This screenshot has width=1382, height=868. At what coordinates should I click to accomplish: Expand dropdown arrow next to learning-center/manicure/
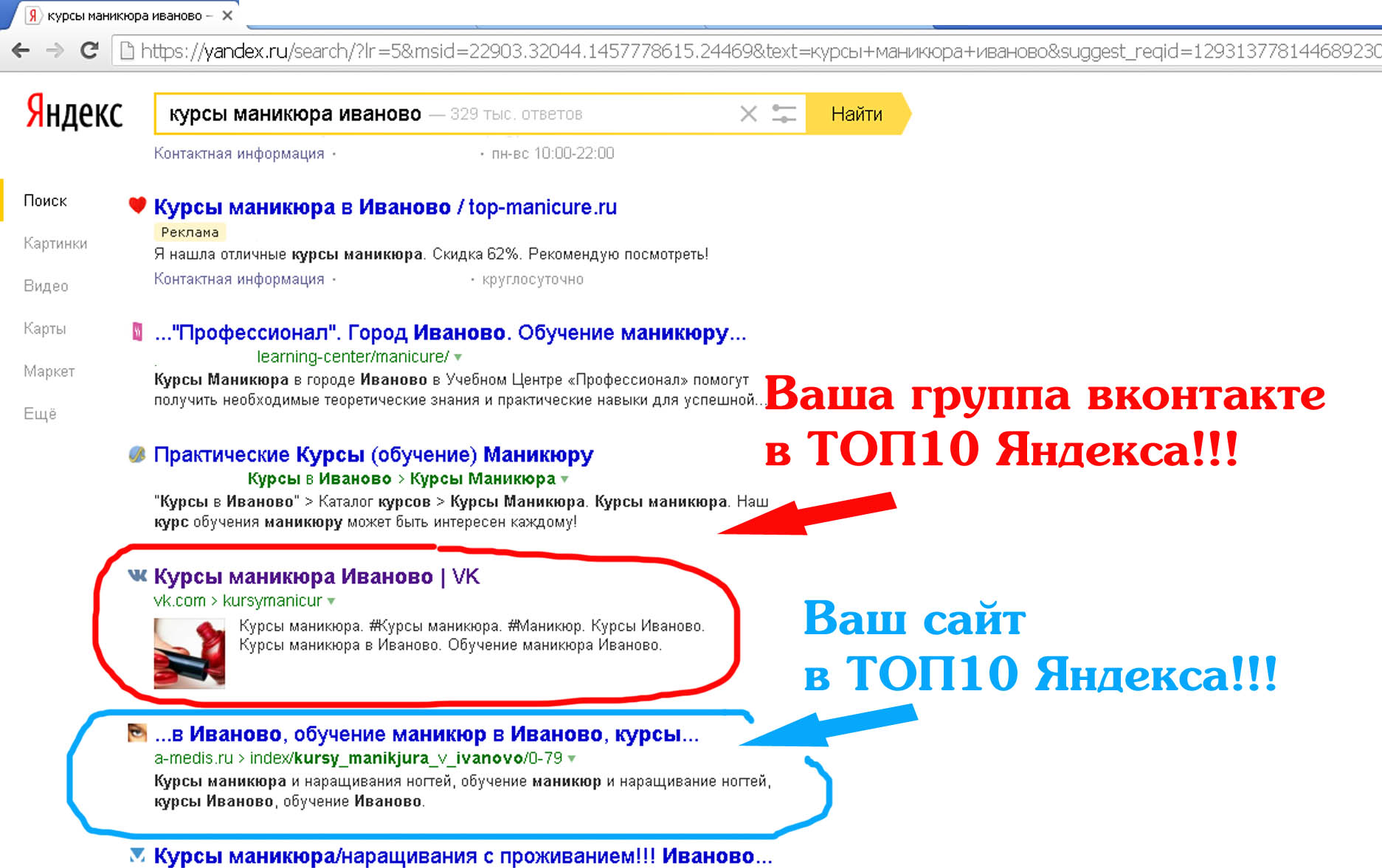458,358
